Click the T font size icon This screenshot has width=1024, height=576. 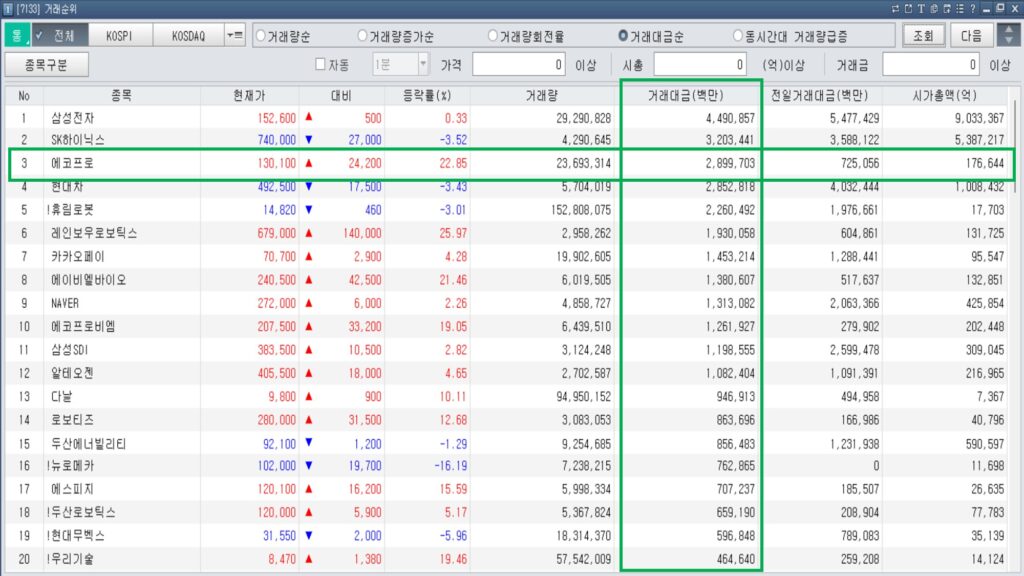(922, 8)
